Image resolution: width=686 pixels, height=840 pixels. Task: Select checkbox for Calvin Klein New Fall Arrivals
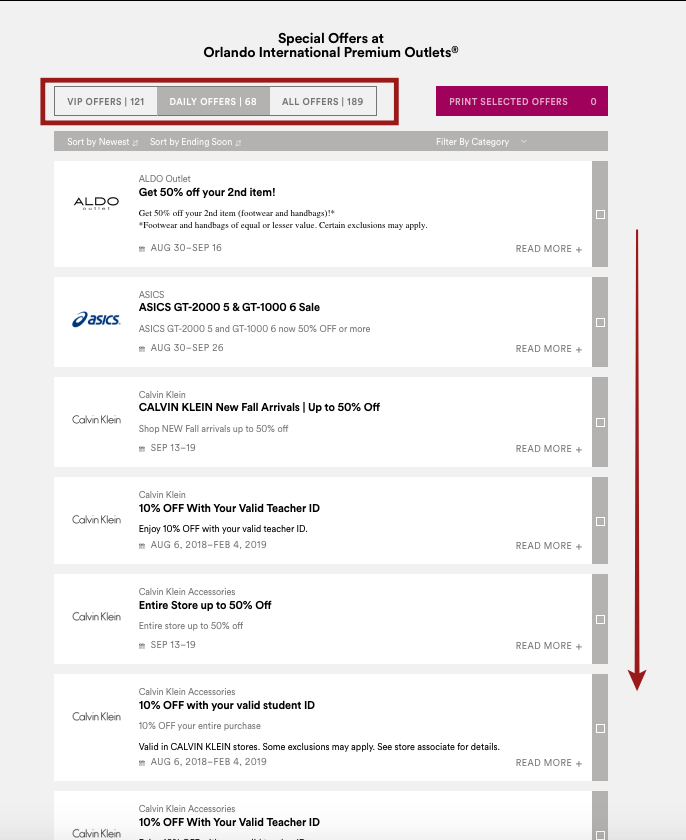coord(600,423)
